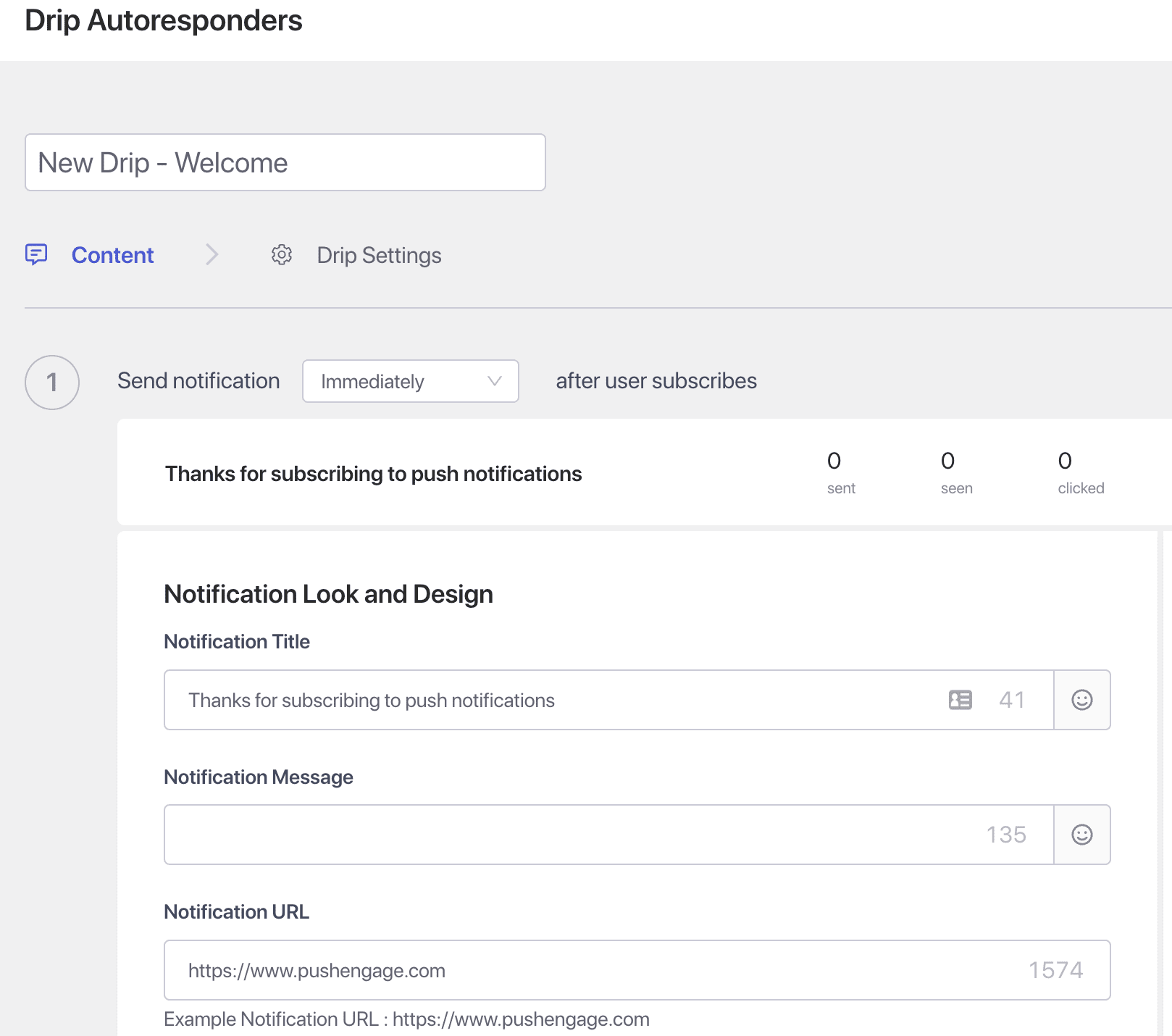Open emoji picker for Notification Message

pos(1081,835)
